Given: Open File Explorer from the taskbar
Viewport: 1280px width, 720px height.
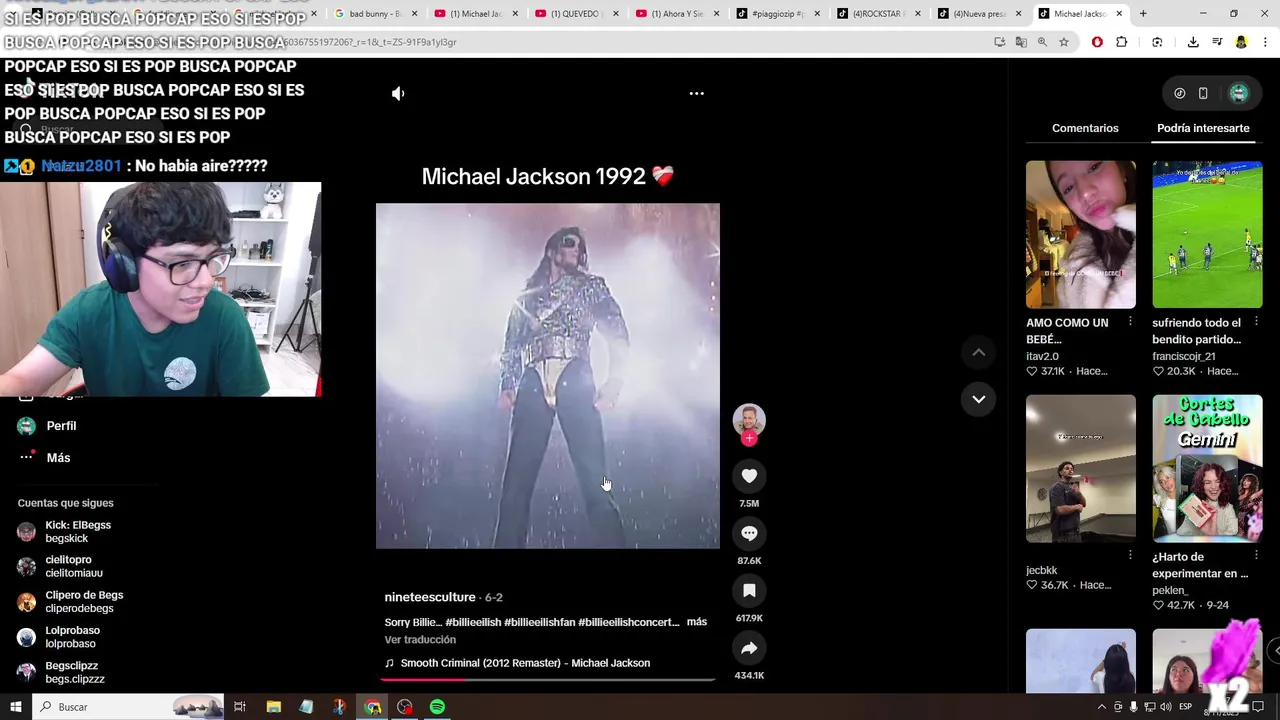Looking at the screenshot, I should pos(273,707).
